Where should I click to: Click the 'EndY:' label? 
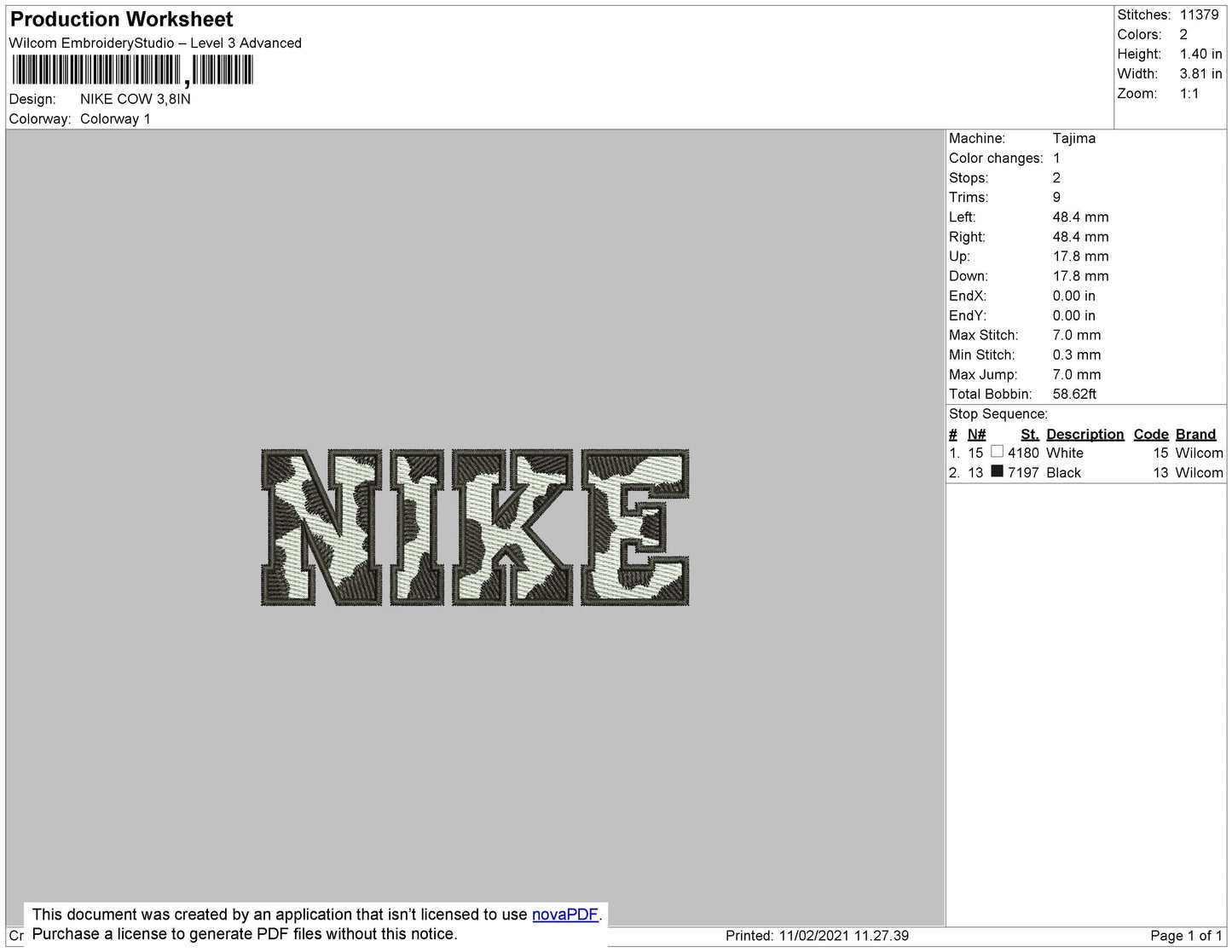coord(968,315)
